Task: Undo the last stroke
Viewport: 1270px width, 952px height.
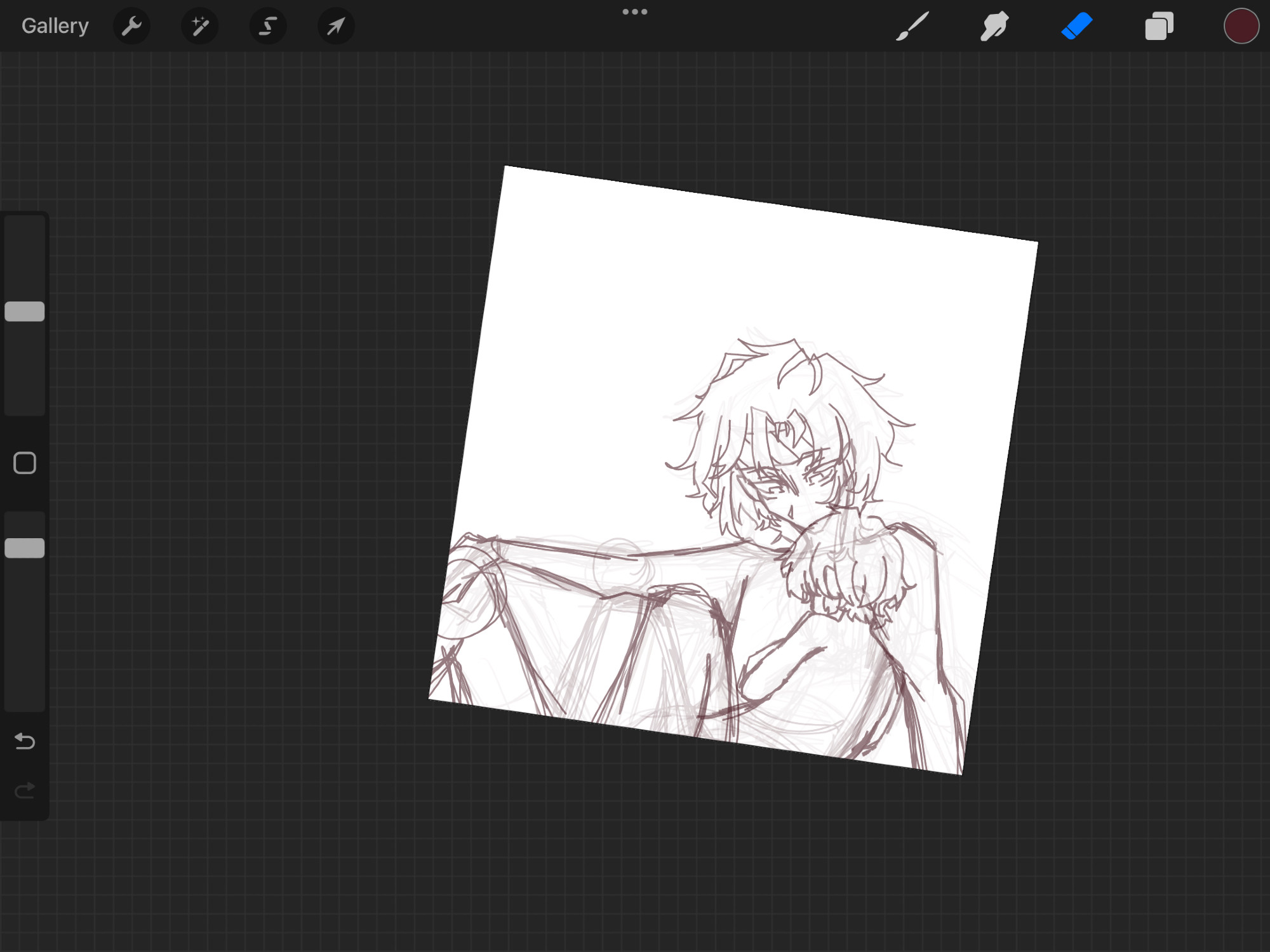Action: (25, 741)
